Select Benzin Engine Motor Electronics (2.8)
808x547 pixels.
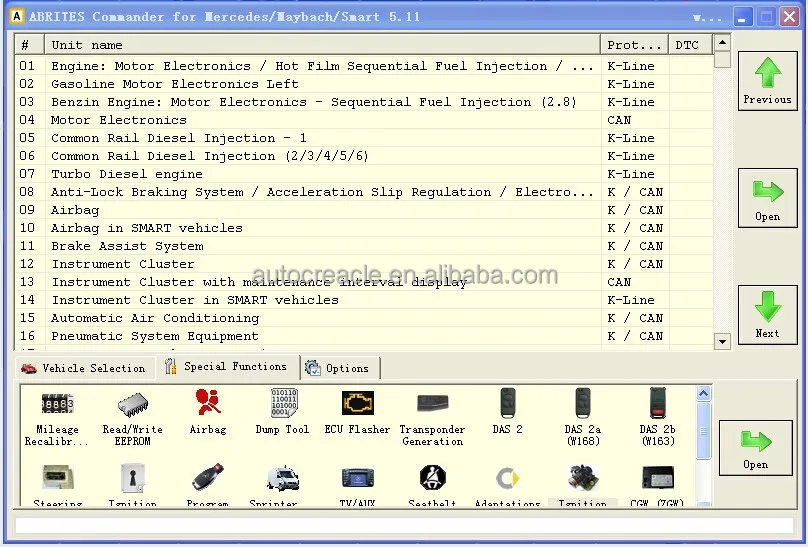click(x=364, y=102)
